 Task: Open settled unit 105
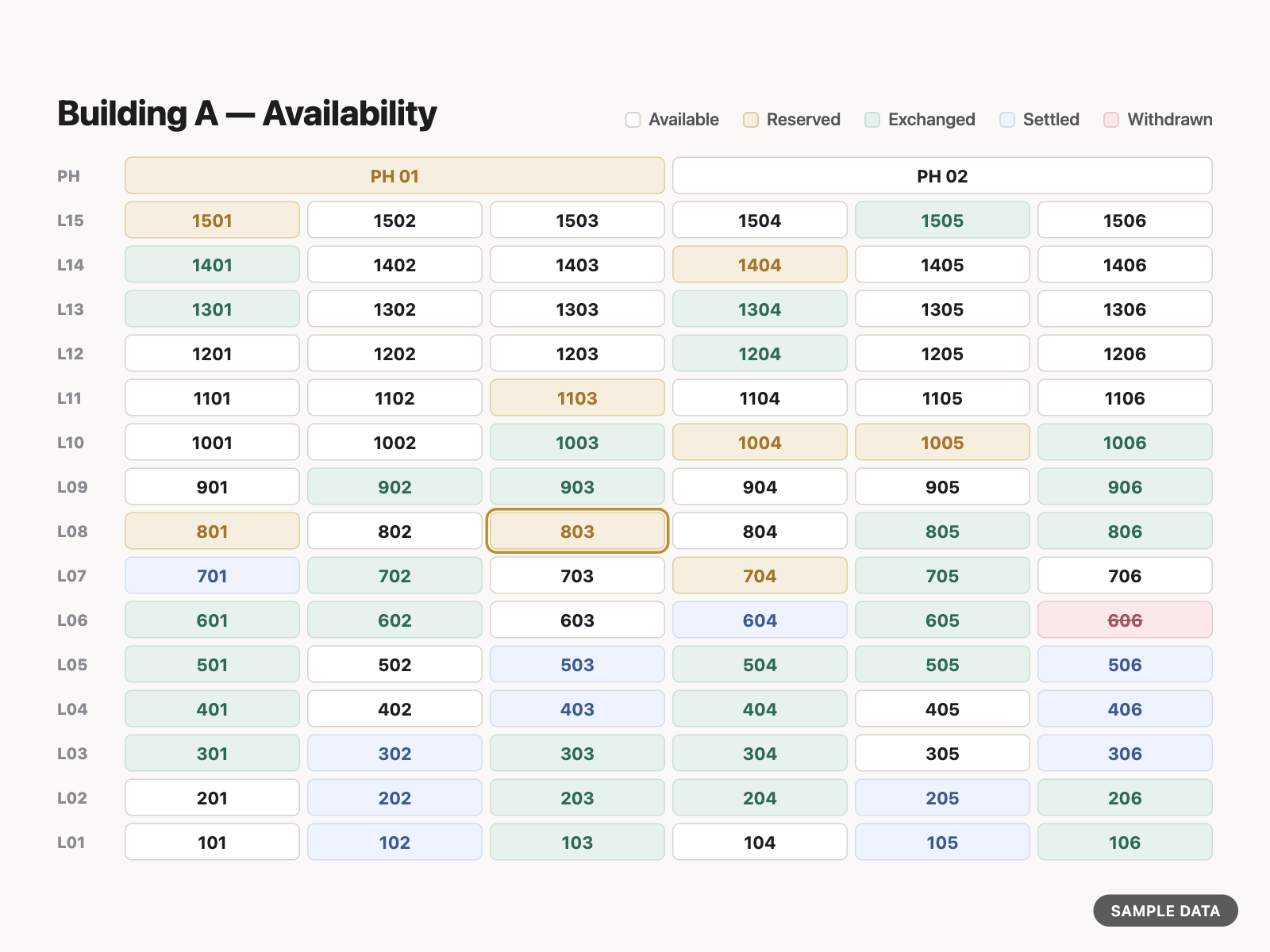click(942, 842)
